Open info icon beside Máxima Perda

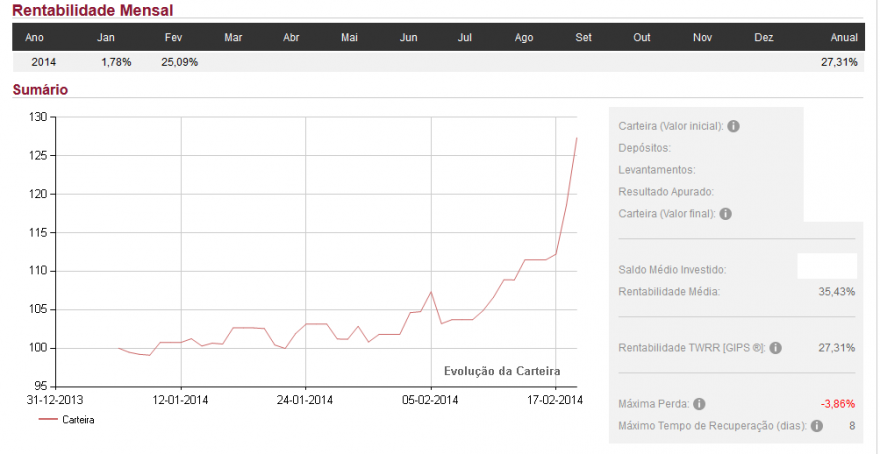coord(699,404)
